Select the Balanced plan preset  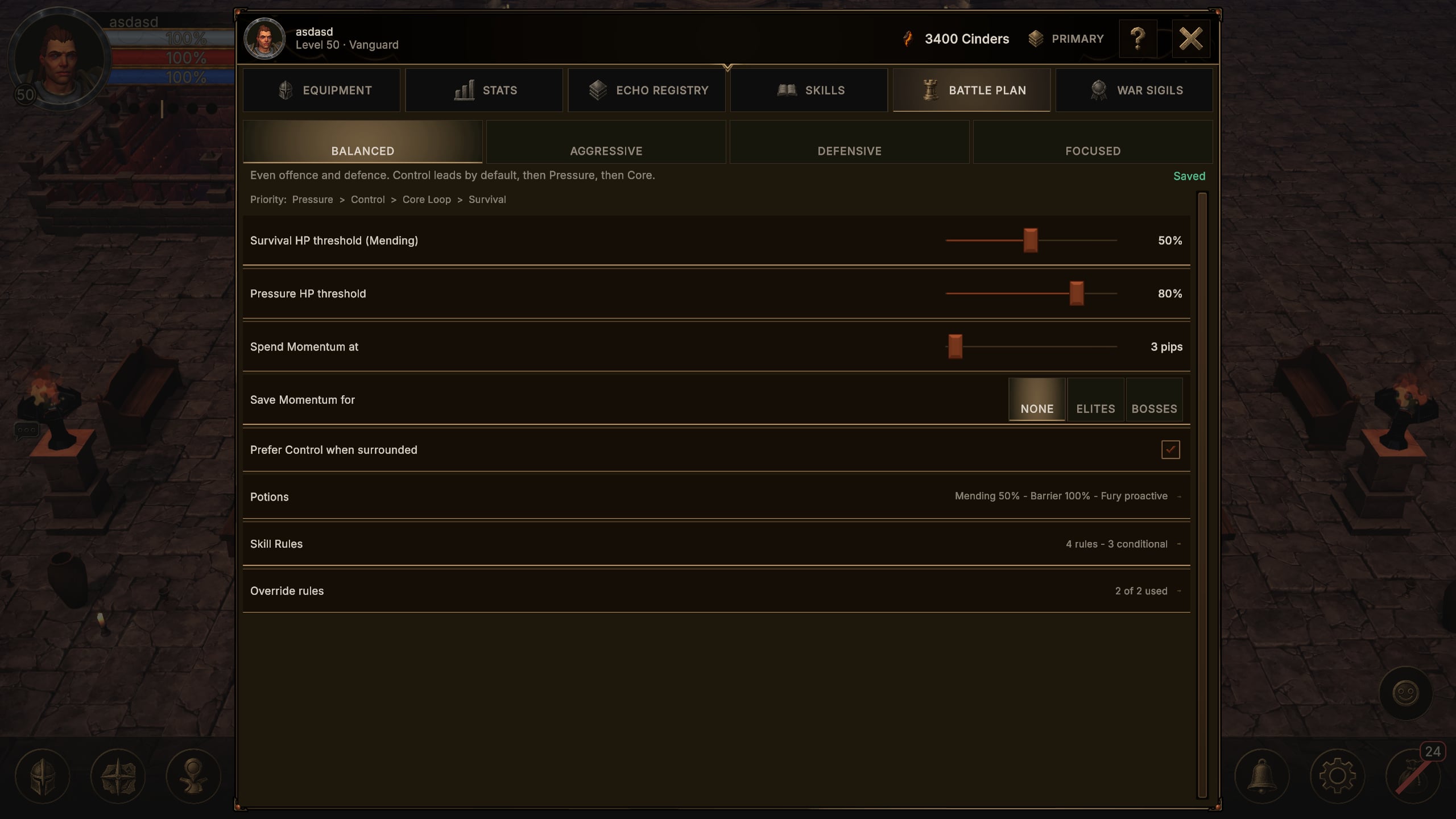363,142
